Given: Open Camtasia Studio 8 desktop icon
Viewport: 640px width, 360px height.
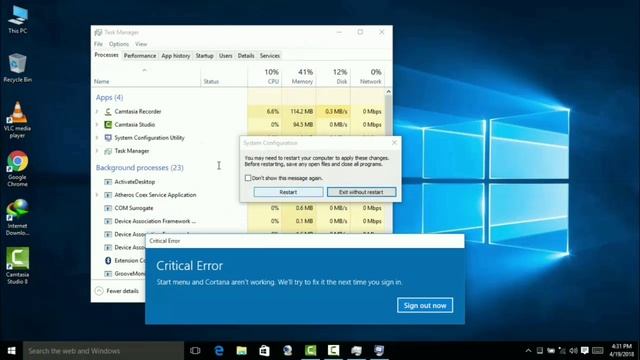Looking at the screenshot, I should click(17, 265).
